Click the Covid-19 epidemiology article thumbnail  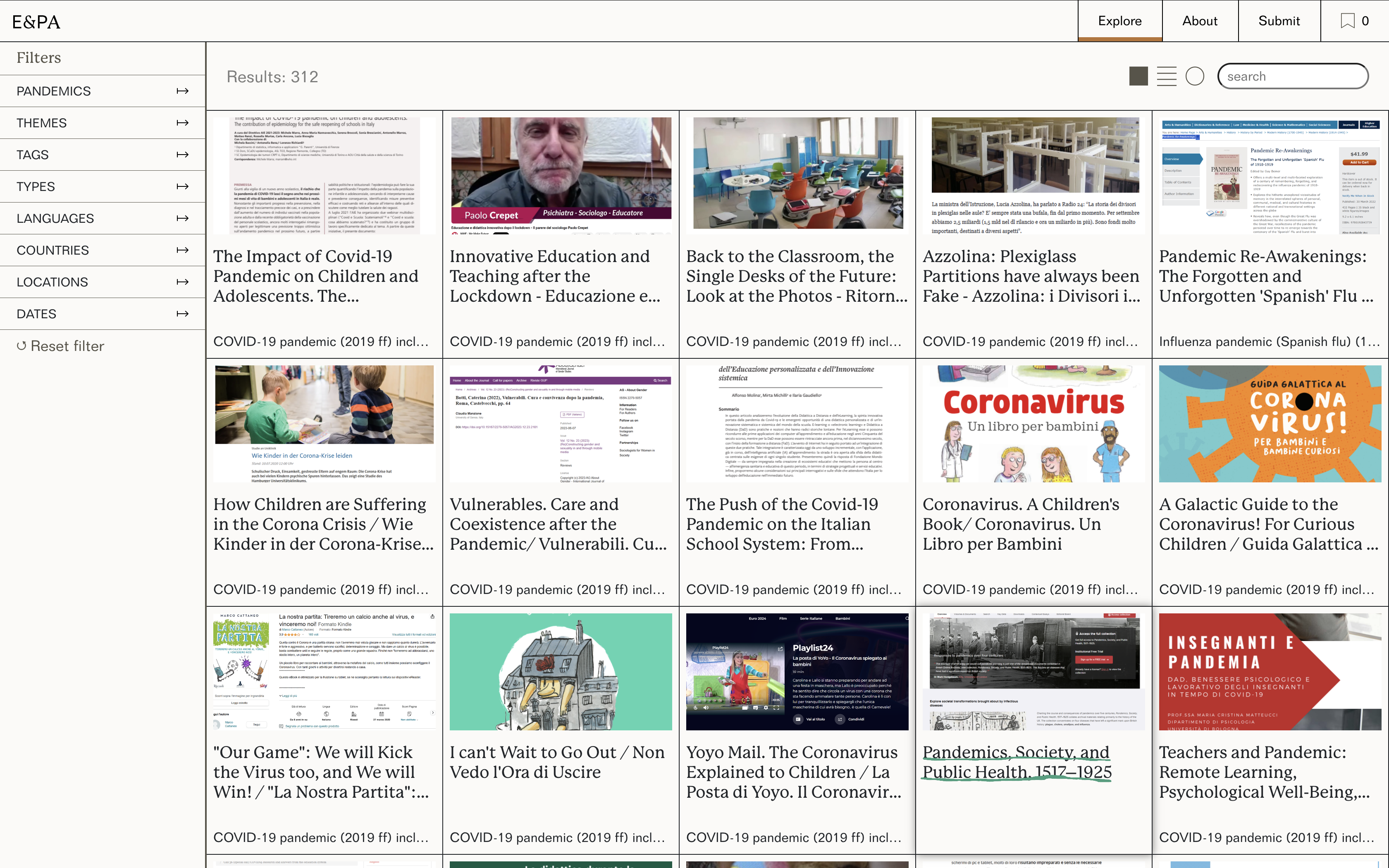[324, 176]
